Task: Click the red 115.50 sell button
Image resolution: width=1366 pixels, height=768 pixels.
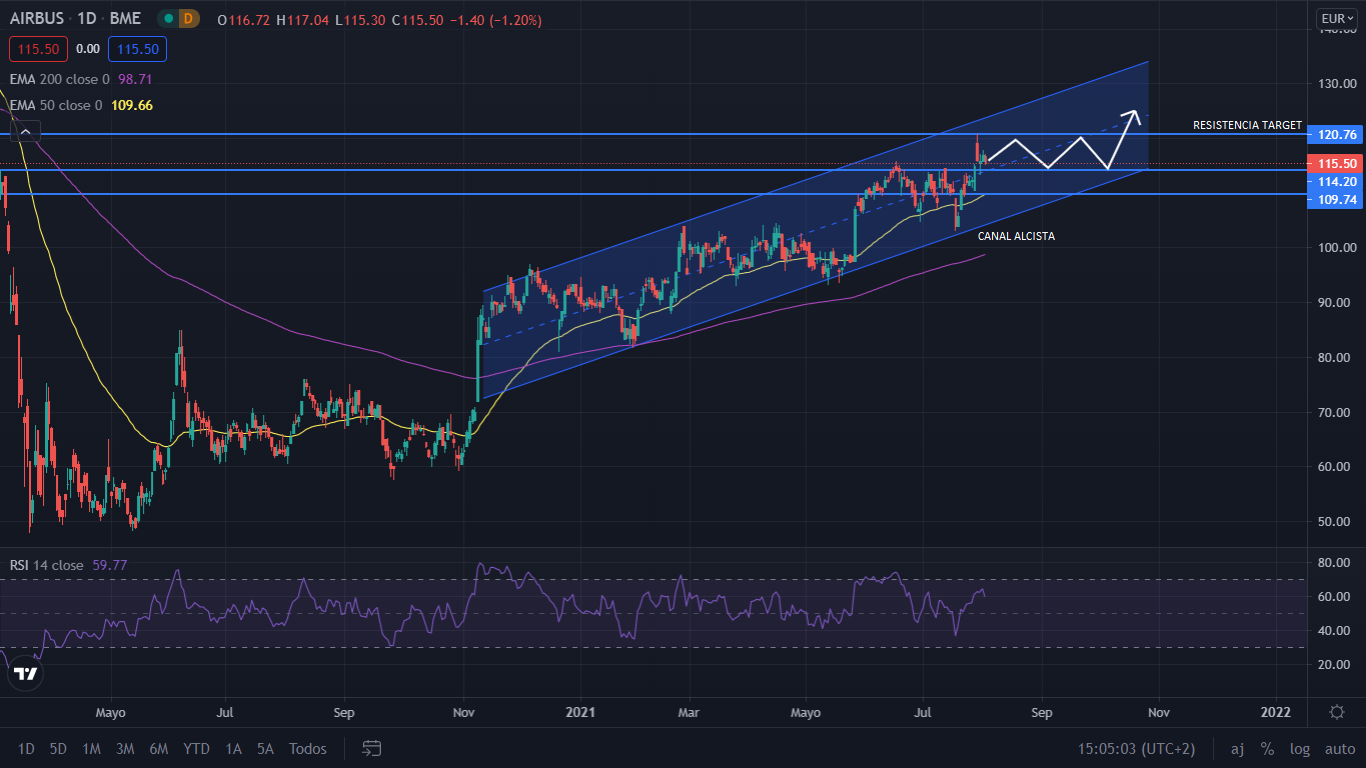Action: click(x=38, y=48)
